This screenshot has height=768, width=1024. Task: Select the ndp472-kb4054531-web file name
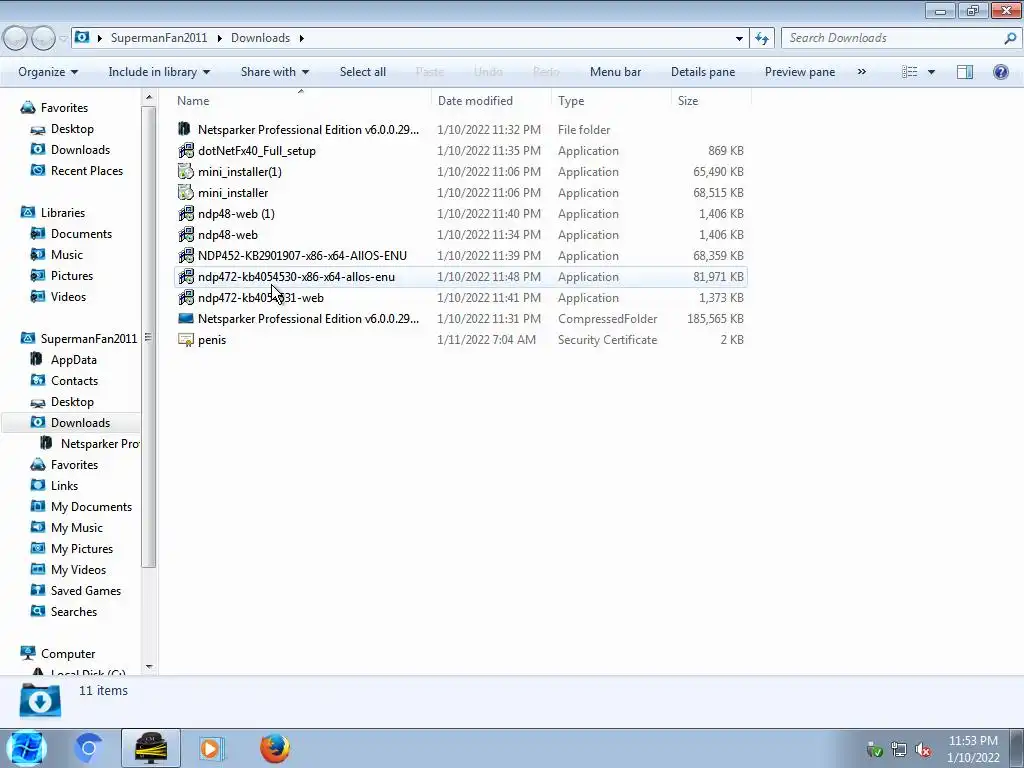click(x=261, y=298)
